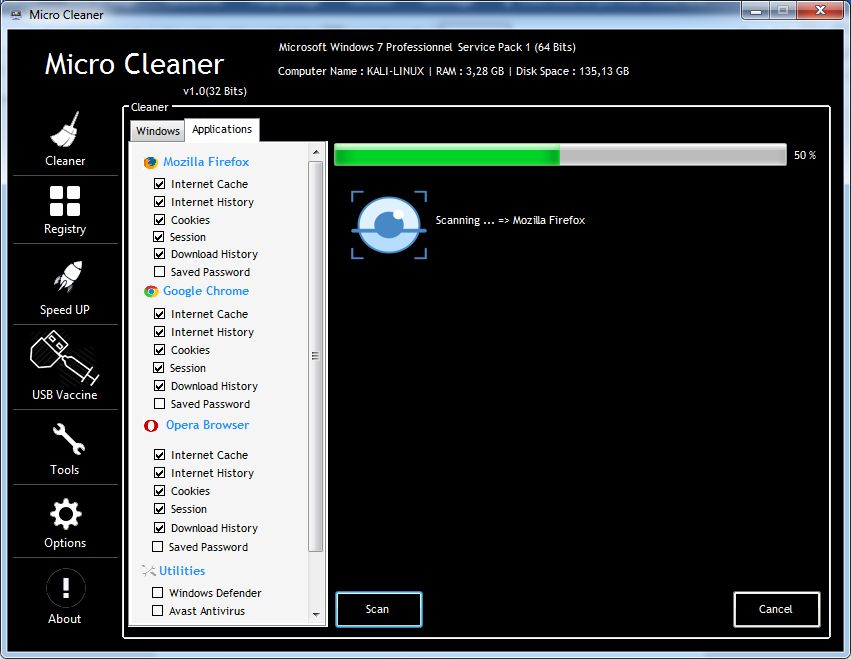Uncheck Opera Cookies checkbox

[160, 490]
